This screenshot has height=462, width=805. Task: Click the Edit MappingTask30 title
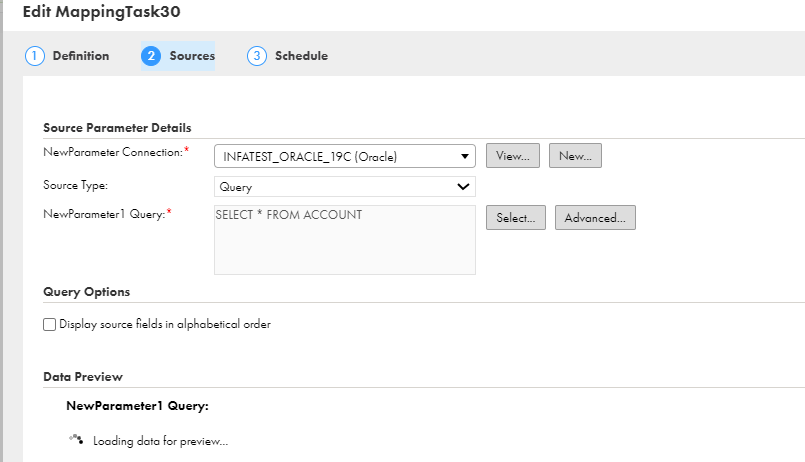click(x=102, y=12)
